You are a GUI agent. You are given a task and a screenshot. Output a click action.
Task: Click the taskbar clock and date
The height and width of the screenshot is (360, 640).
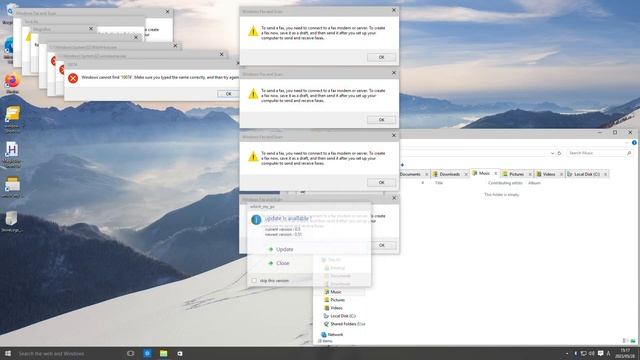[625, 353]
